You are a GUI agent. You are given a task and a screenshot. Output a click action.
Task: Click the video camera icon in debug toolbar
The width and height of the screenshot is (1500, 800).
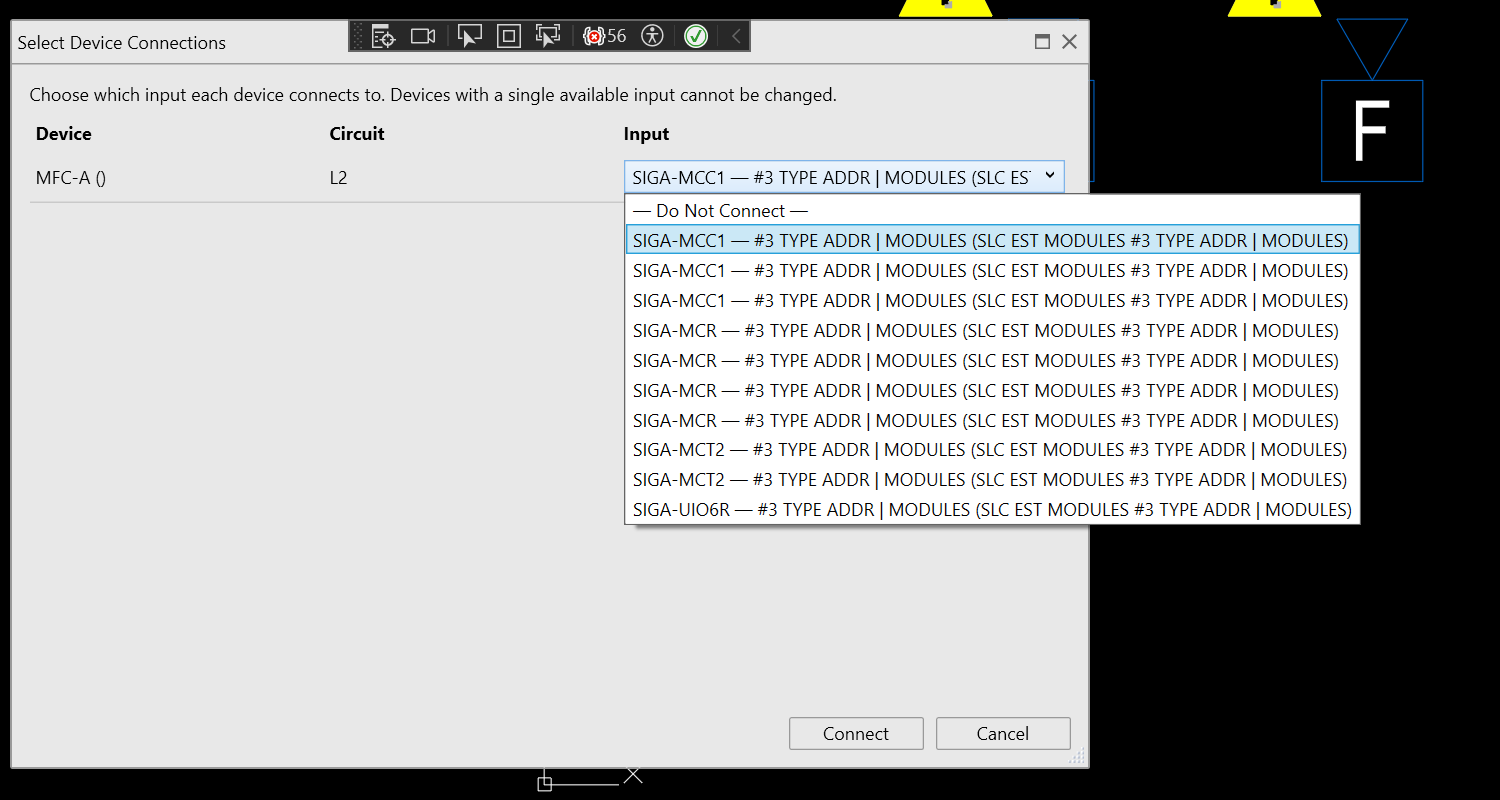tap(423, 36)
